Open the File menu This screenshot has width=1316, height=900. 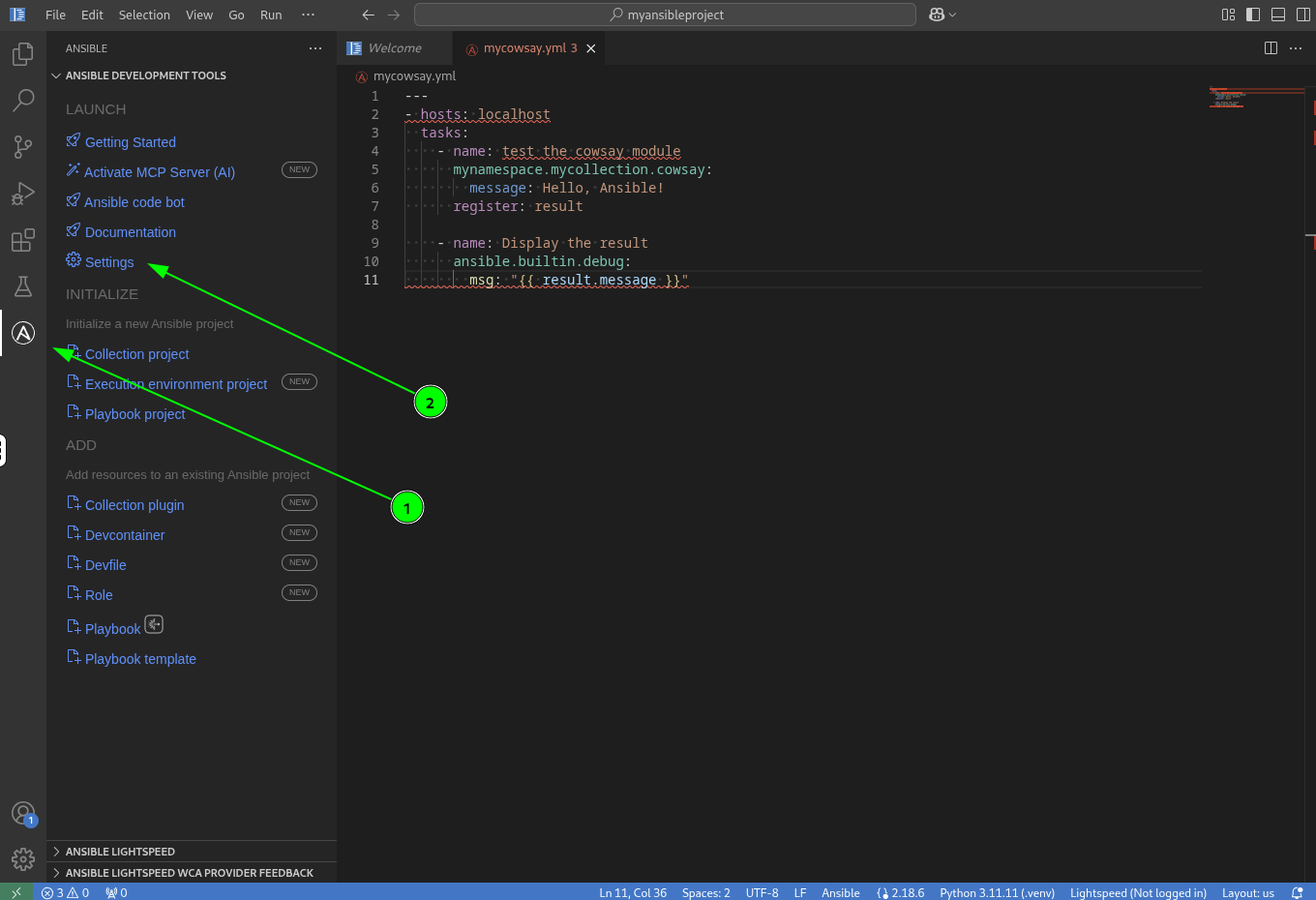(56, 15)
